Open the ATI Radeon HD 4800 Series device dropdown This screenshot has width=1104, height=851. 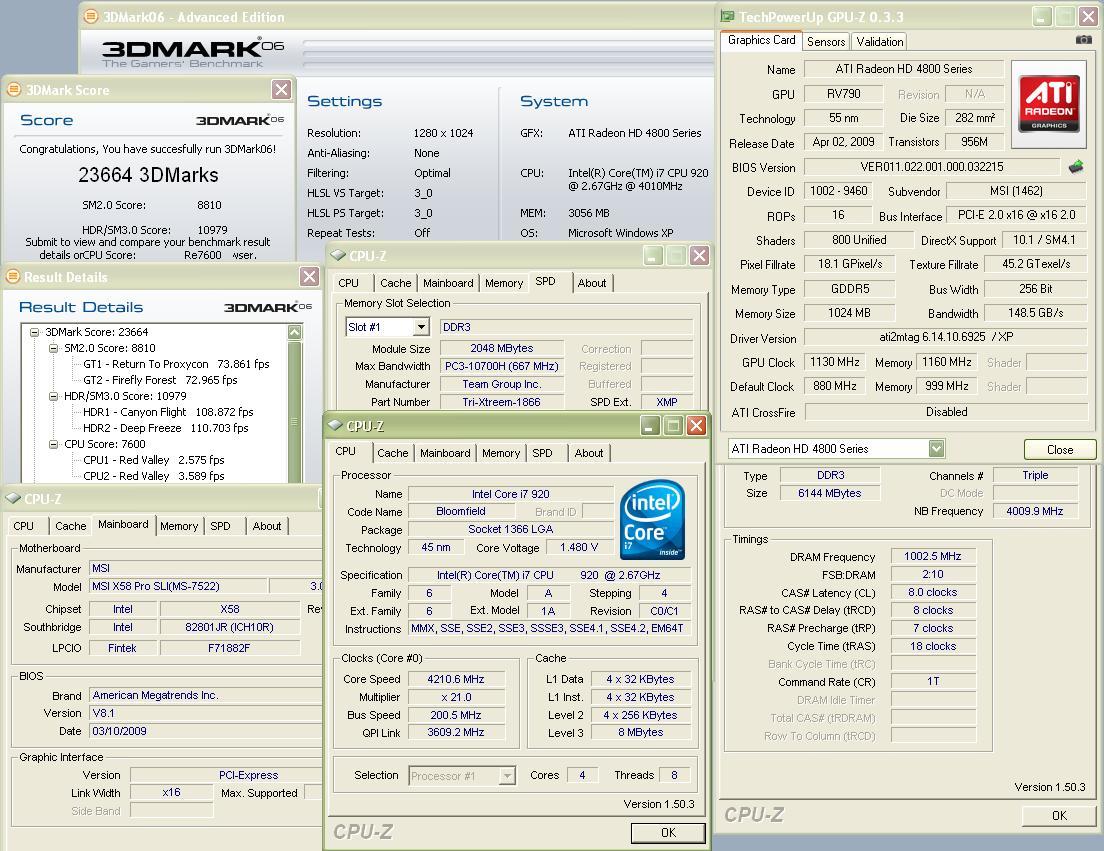pyautogui.click(x=936, y=448)
